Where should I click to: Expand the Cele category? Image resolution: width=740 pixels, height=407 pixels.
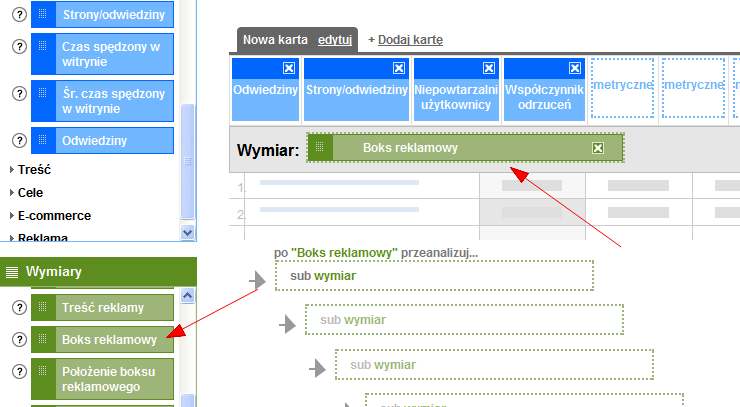pyautogui.click(x=30, y=192)
